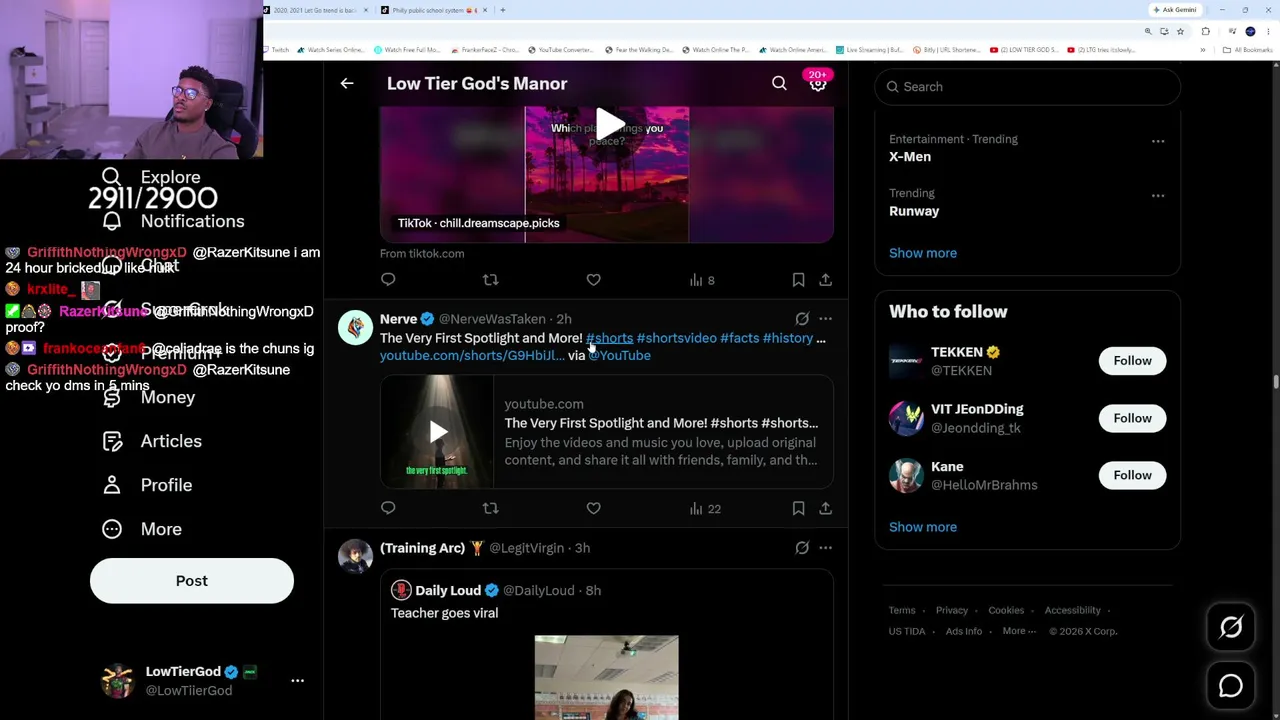Like Nerve's Spotlight post

(x=593, y=508)
